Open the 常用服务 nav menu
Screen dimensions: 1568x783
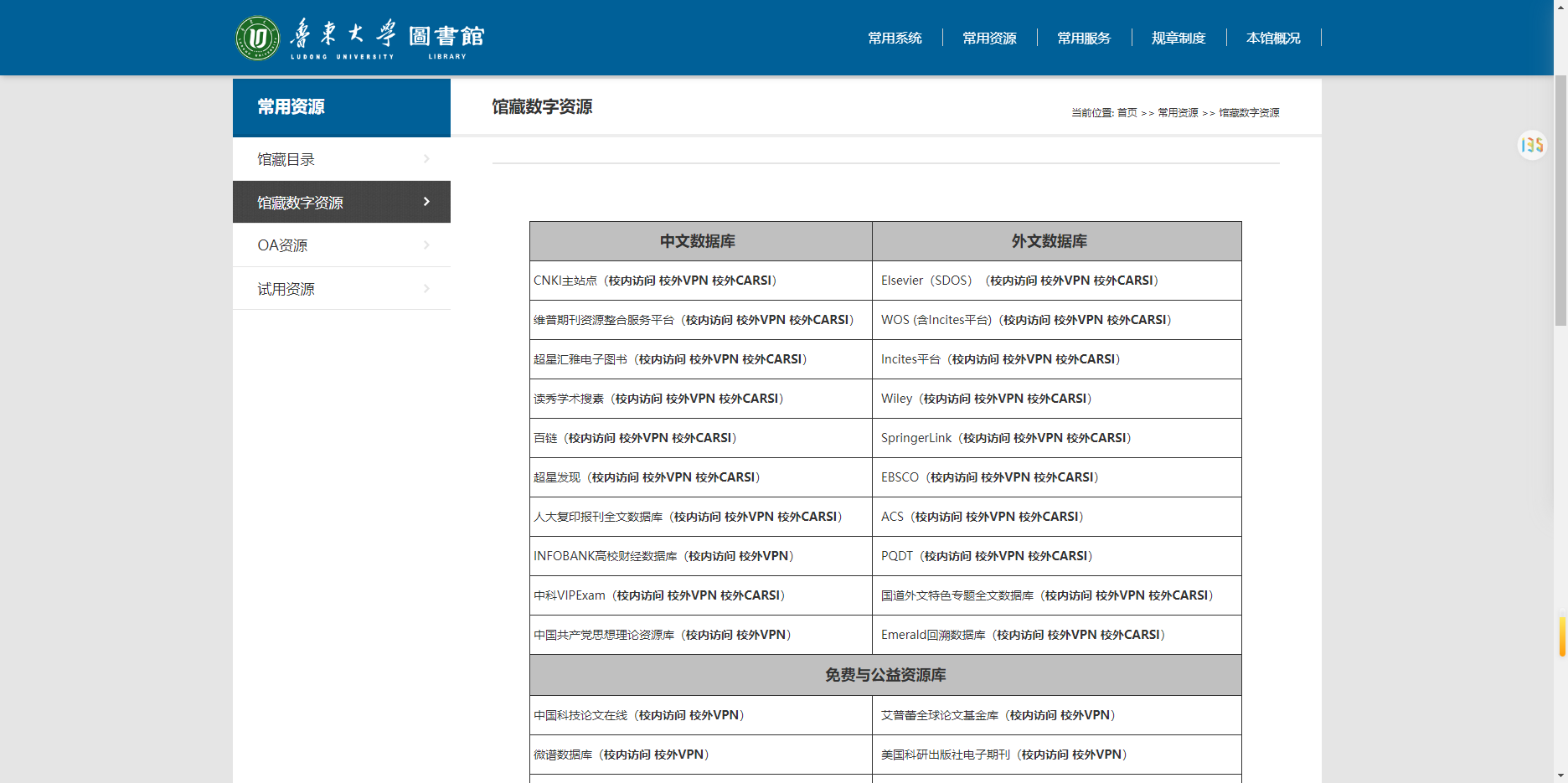[1084, 38]
